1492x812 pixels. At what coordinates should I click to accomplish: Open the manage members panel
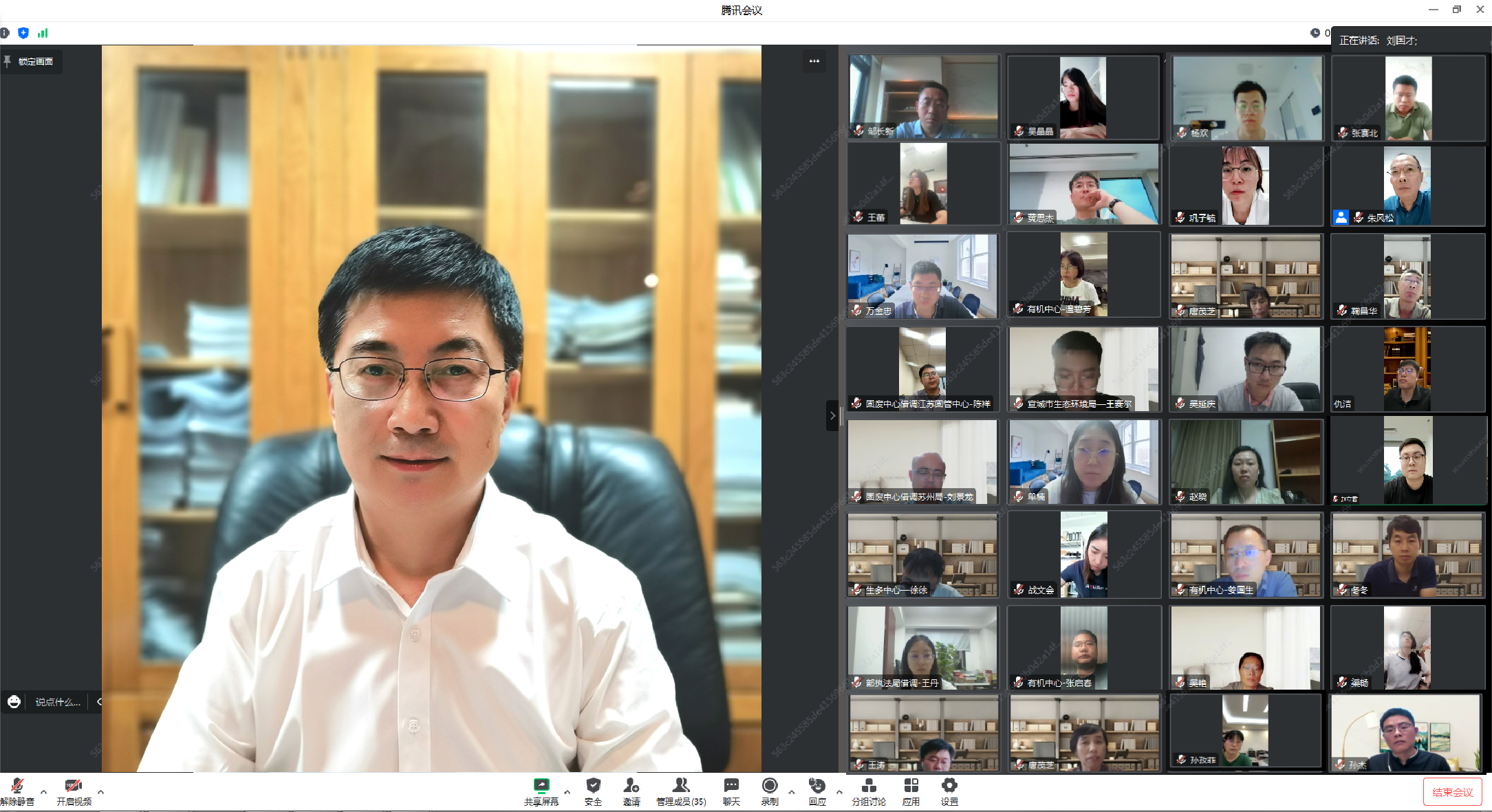pos(681,786)
